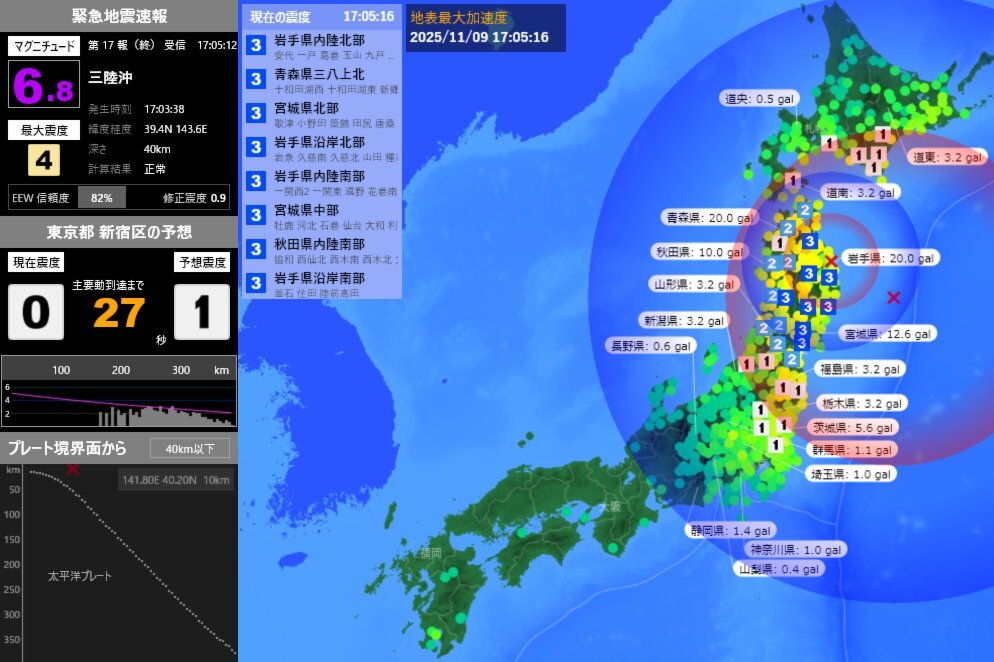The height and width of the screenshot is (662, 994).
Task: Click the intensity 3 icon for 宮城県北部
Action: point(256,114)
